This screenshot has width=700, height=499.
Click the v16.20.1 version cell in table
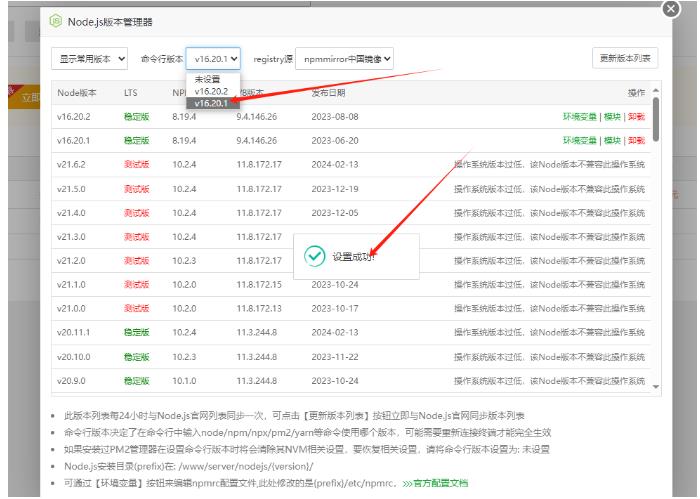point(74,141)
